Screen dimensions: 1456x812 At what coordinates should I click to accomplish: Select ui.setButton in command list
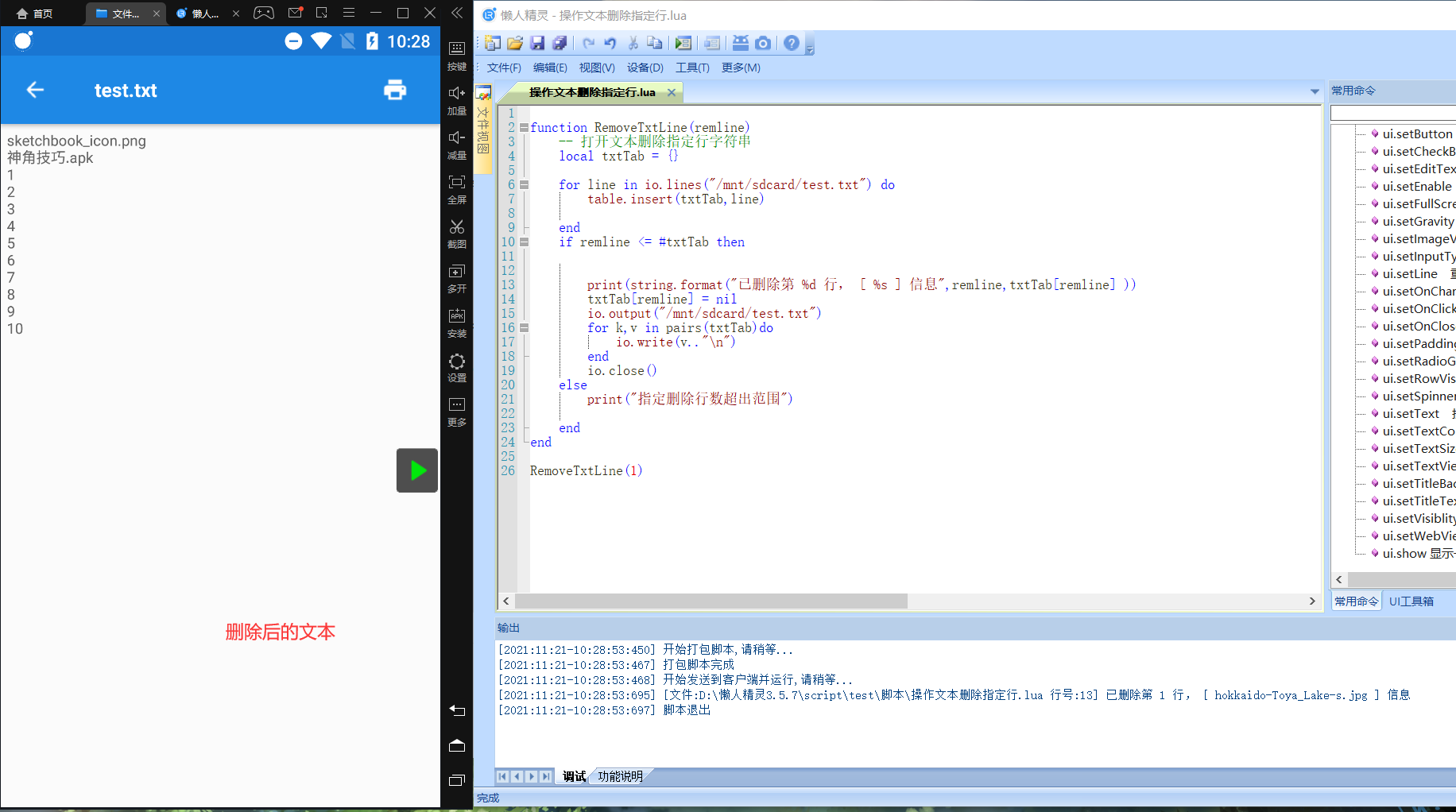(x=1417, y=134)
